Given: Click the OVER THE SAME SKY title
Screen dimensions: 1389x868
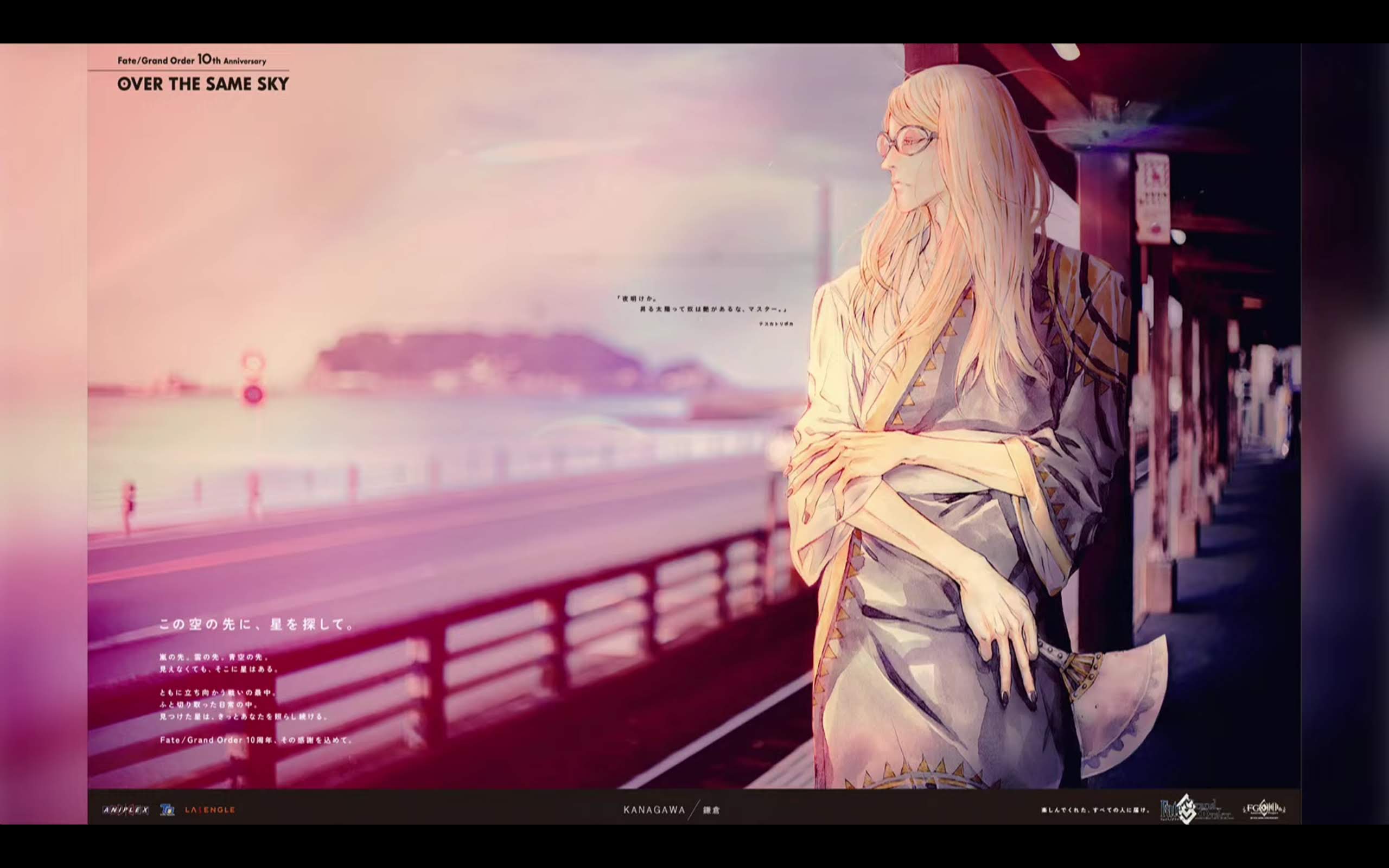Looking at the screenshot, I should point(202,85).
